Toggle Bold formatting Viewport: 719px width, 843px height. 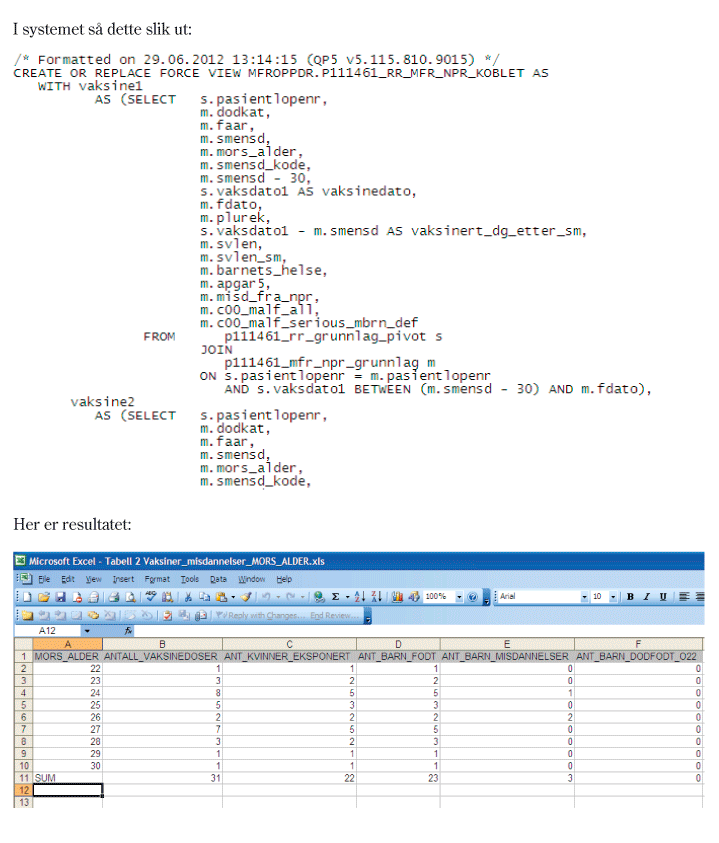click(x=631, y=597)
